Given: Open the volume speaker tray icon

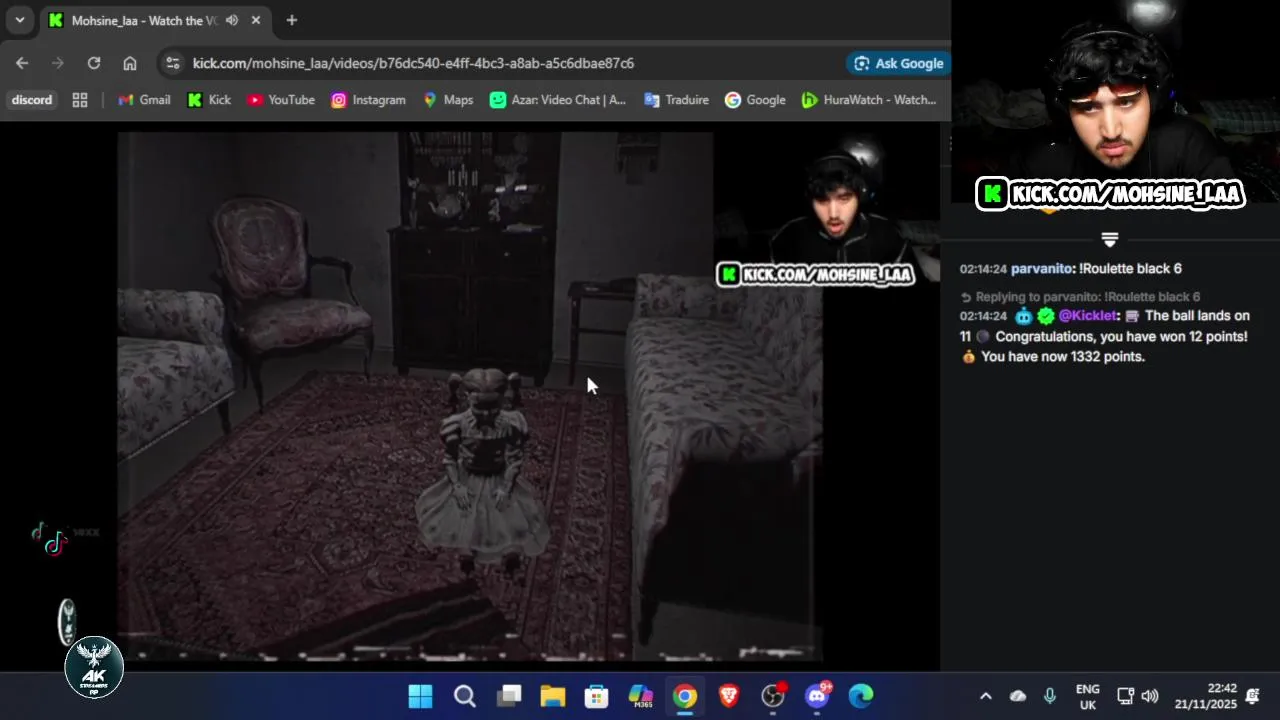Looking at the screenshot, I should coord(1150,696).
